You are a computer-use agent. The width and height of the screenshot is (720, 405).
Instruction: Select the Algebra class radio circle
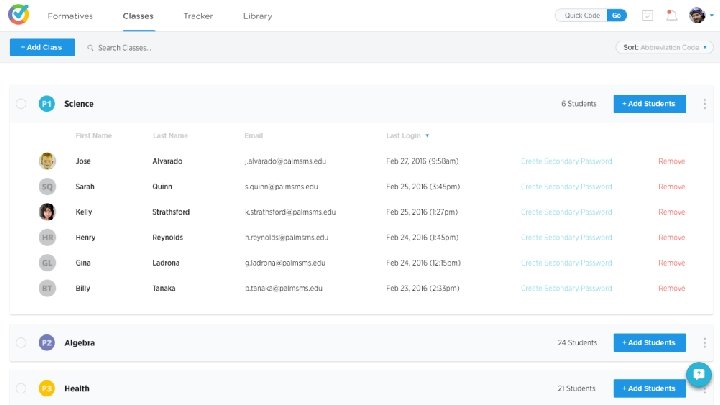point(21,343)
